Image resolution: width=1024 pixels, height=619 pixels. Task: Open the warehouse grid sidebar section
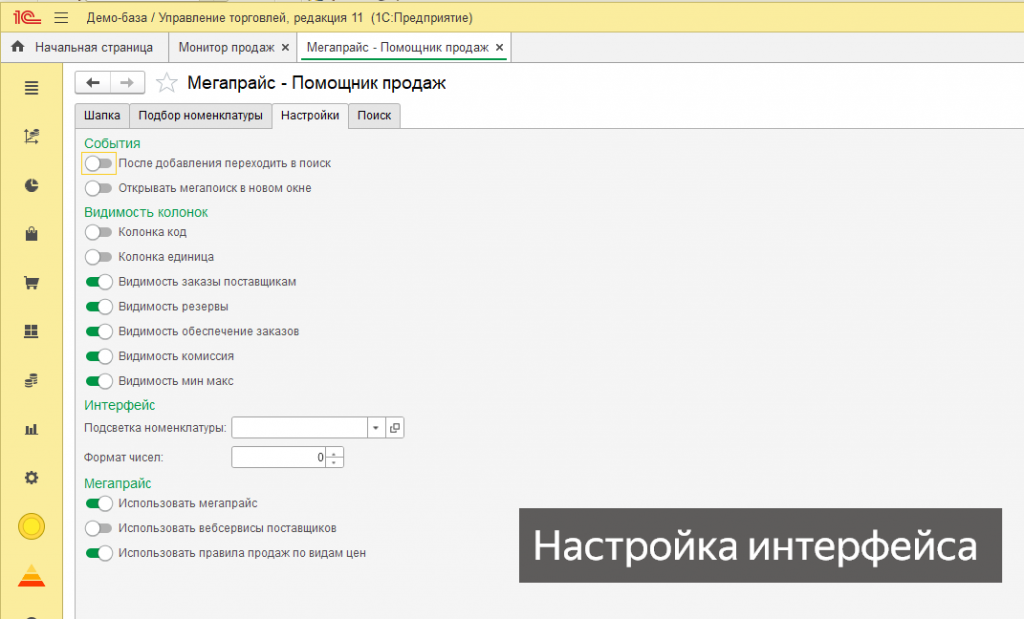31,332
